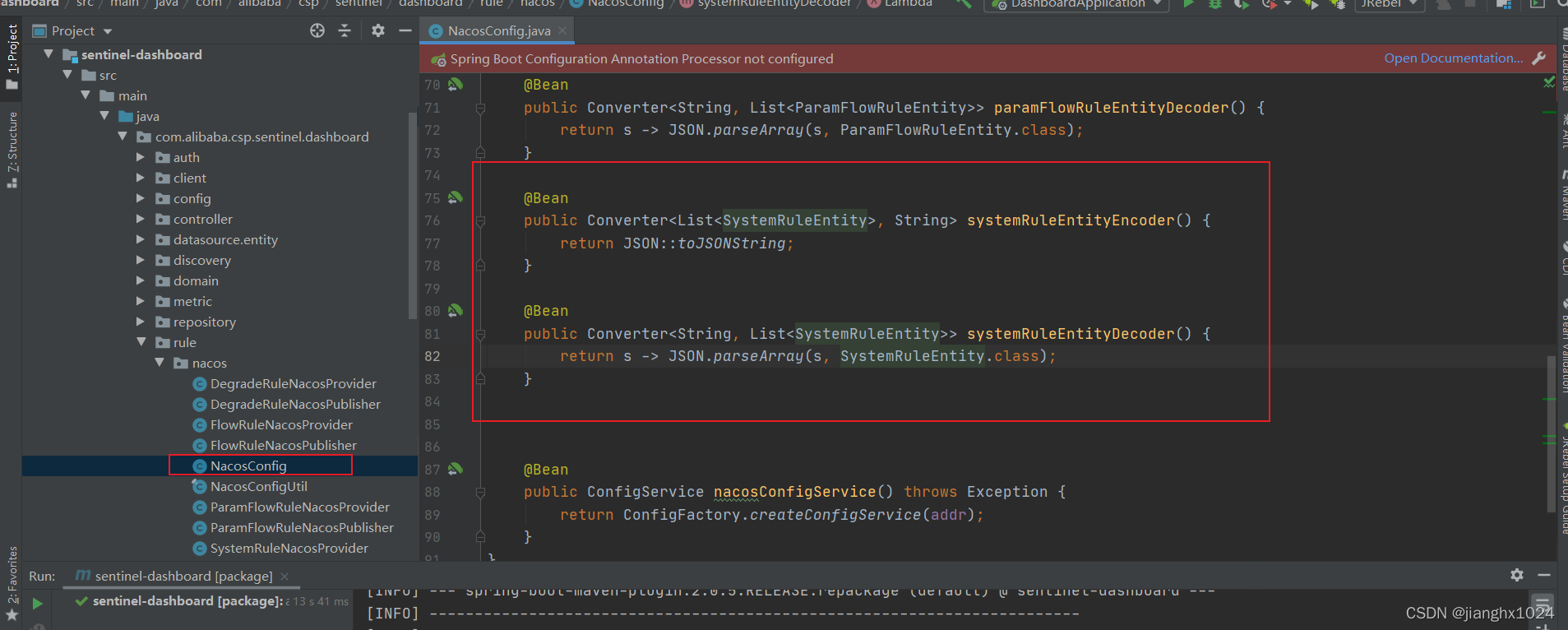Click the systemRuleEntityDecoder method name
The height and width of the screenshot is (630, 1568).
(1071, 334)
